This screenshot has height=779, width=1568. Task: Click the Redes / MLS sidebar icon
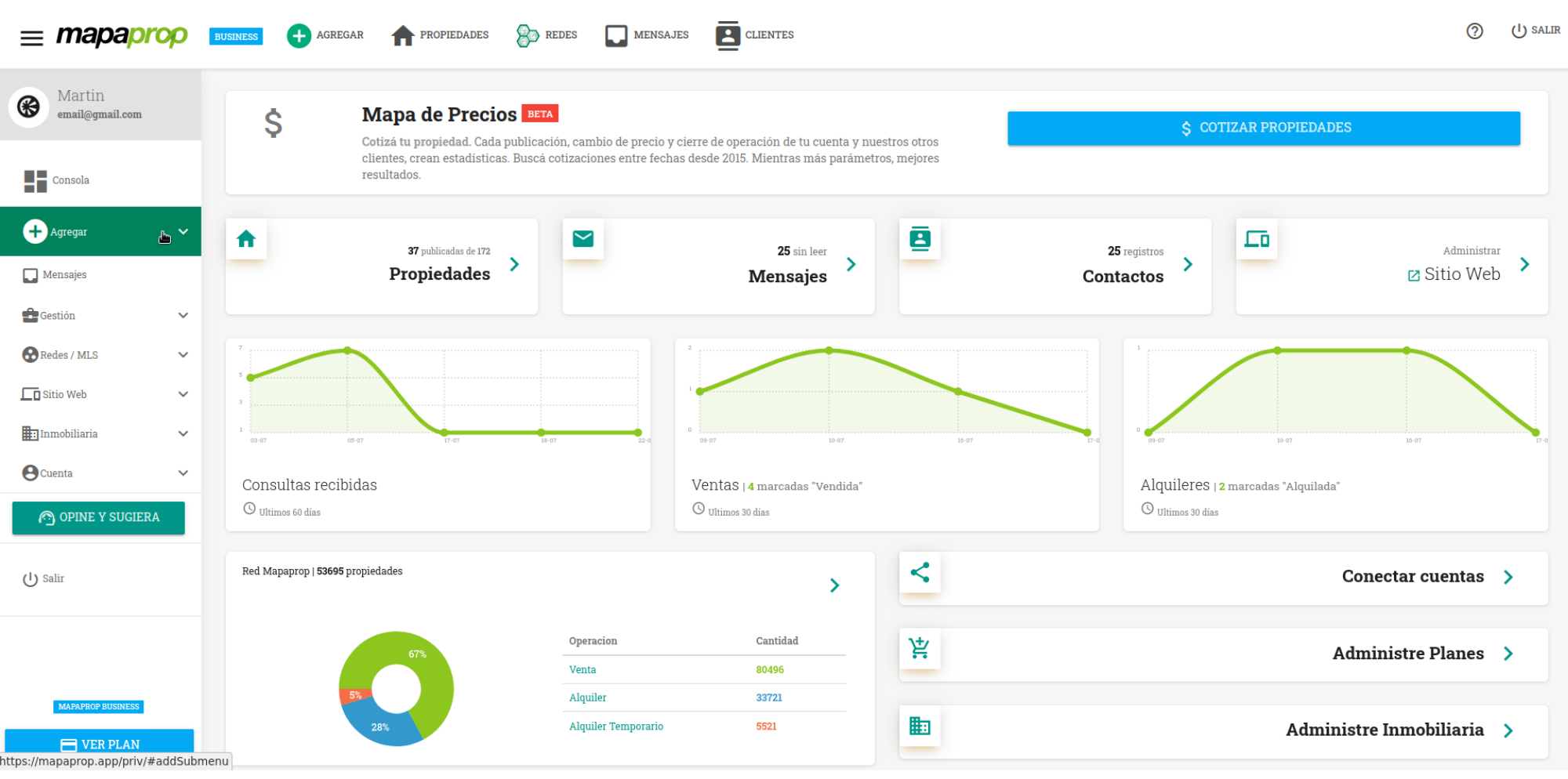click(30, 355)
